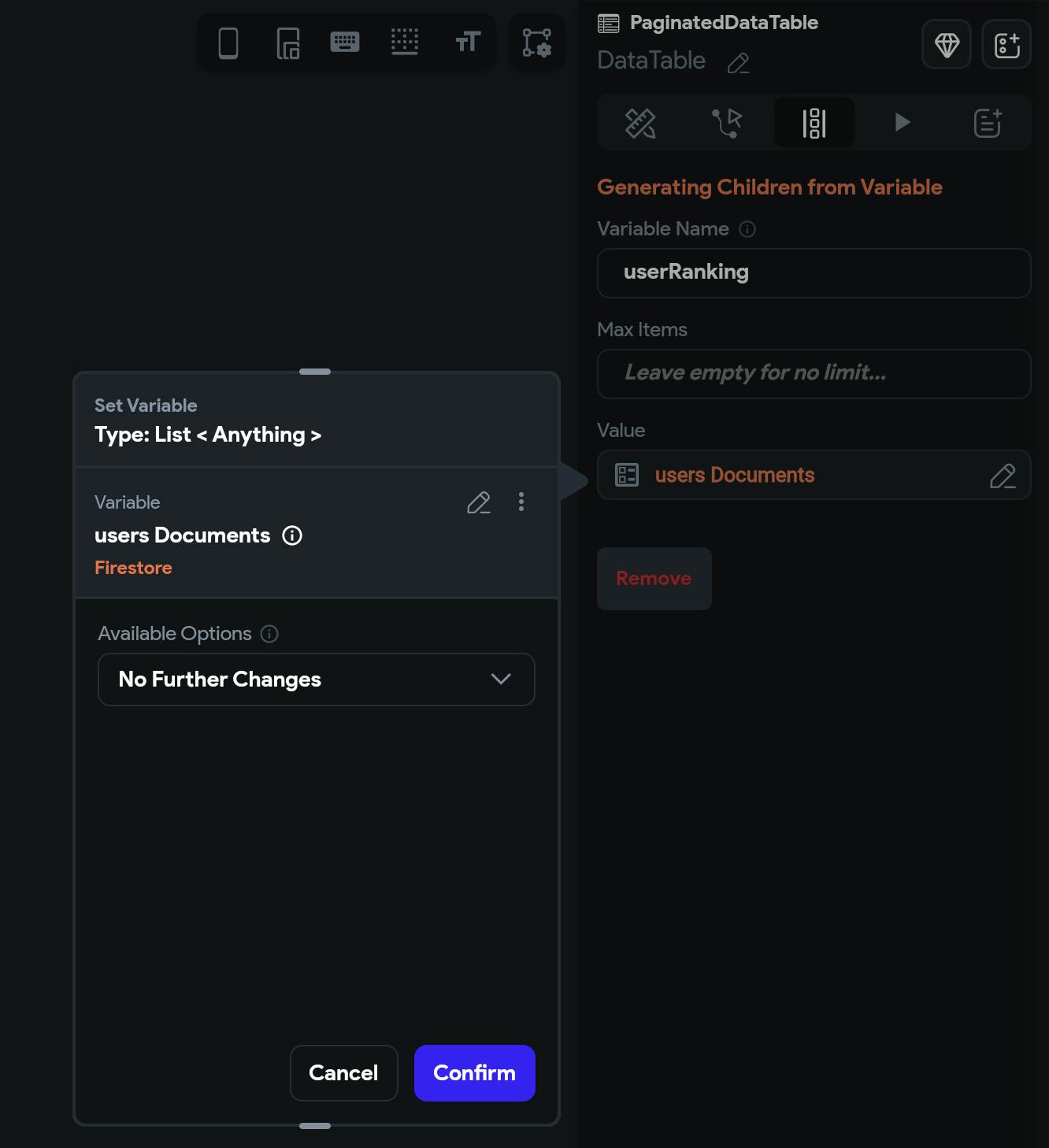Click the diamond premium icon
Image resolution: width=1049 pixels, height=1148 pixels.
(947, 45)
